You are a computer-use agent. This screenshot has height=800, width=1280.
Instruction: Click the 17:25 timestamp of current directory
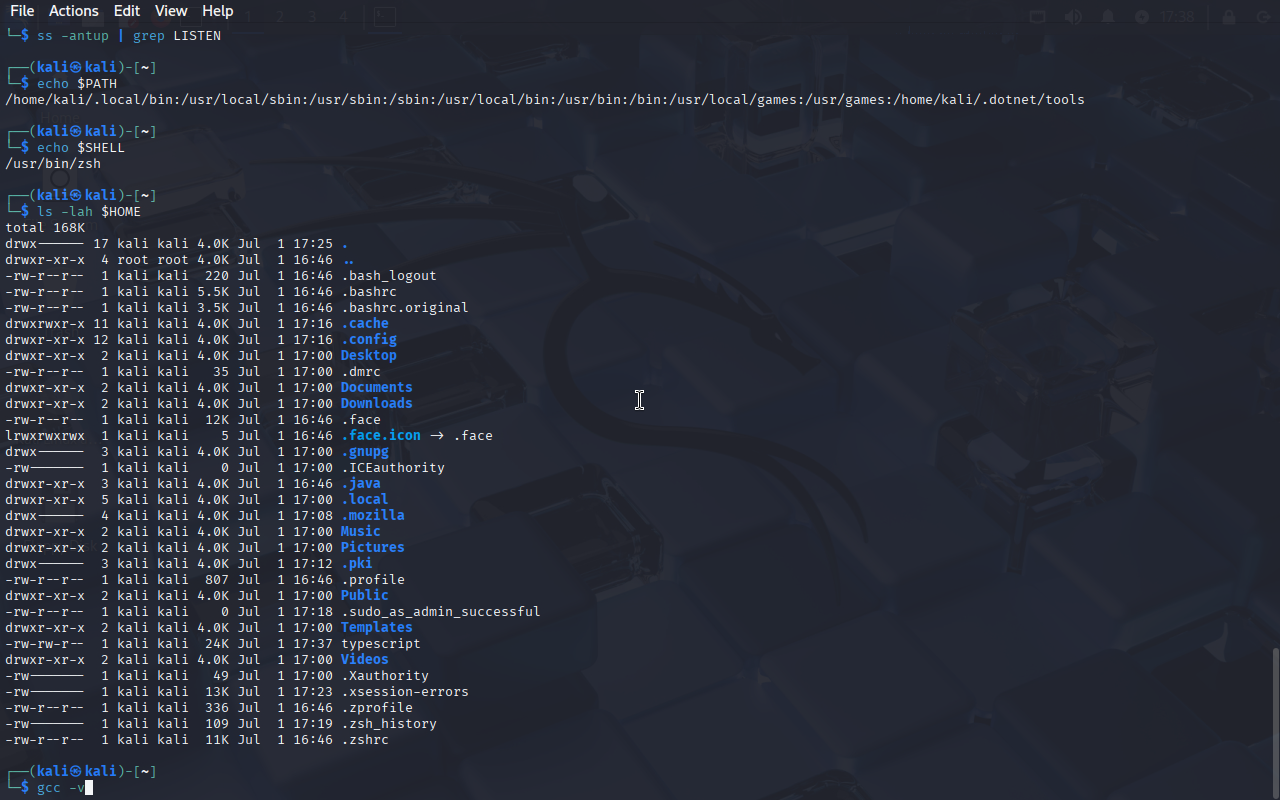(x=313, y=244)
